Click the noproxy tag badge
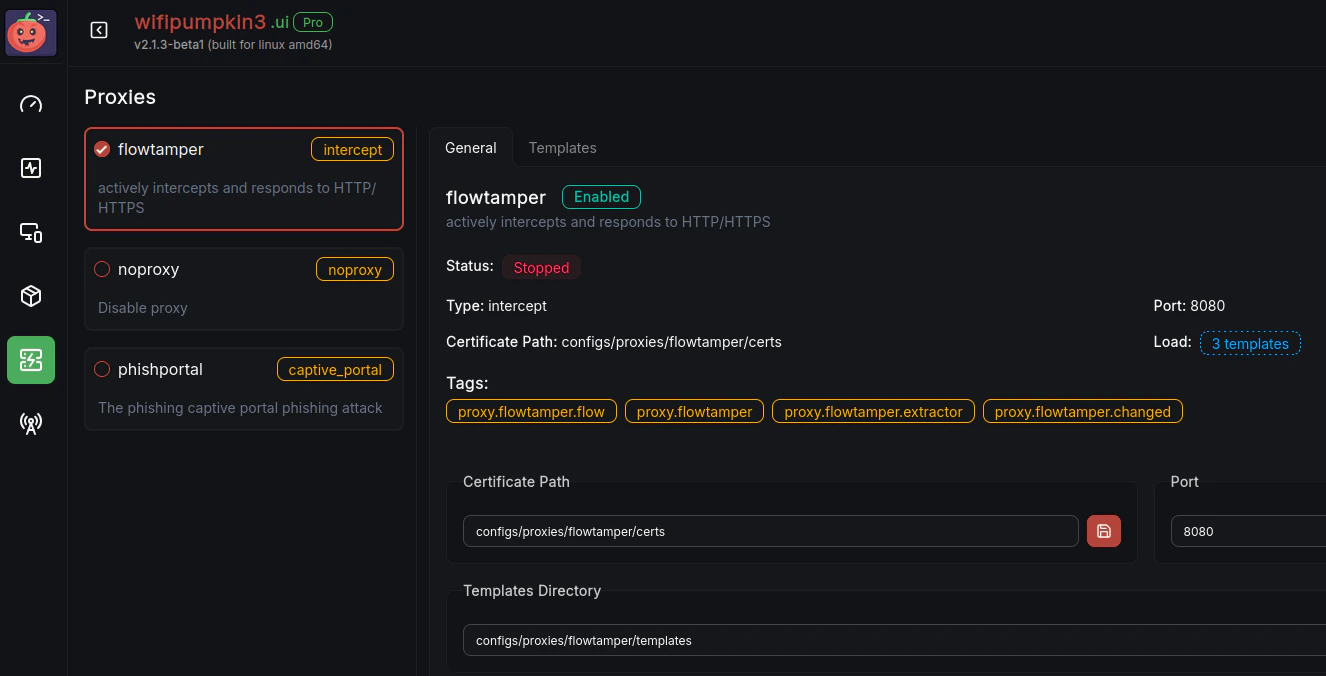Viewport: 1326px width, 676px height. click(x=355, y=270)
